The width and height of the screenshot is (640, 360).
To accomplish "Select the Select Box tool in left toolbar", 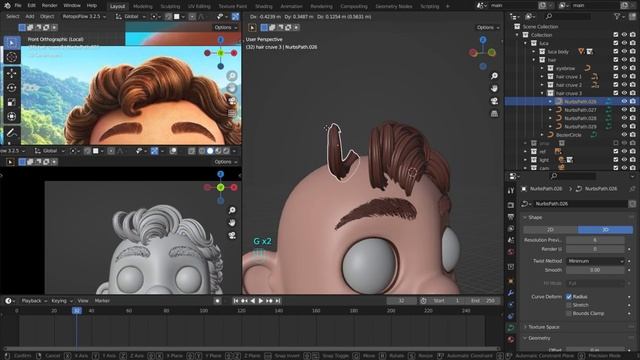I will pos(12,43).
